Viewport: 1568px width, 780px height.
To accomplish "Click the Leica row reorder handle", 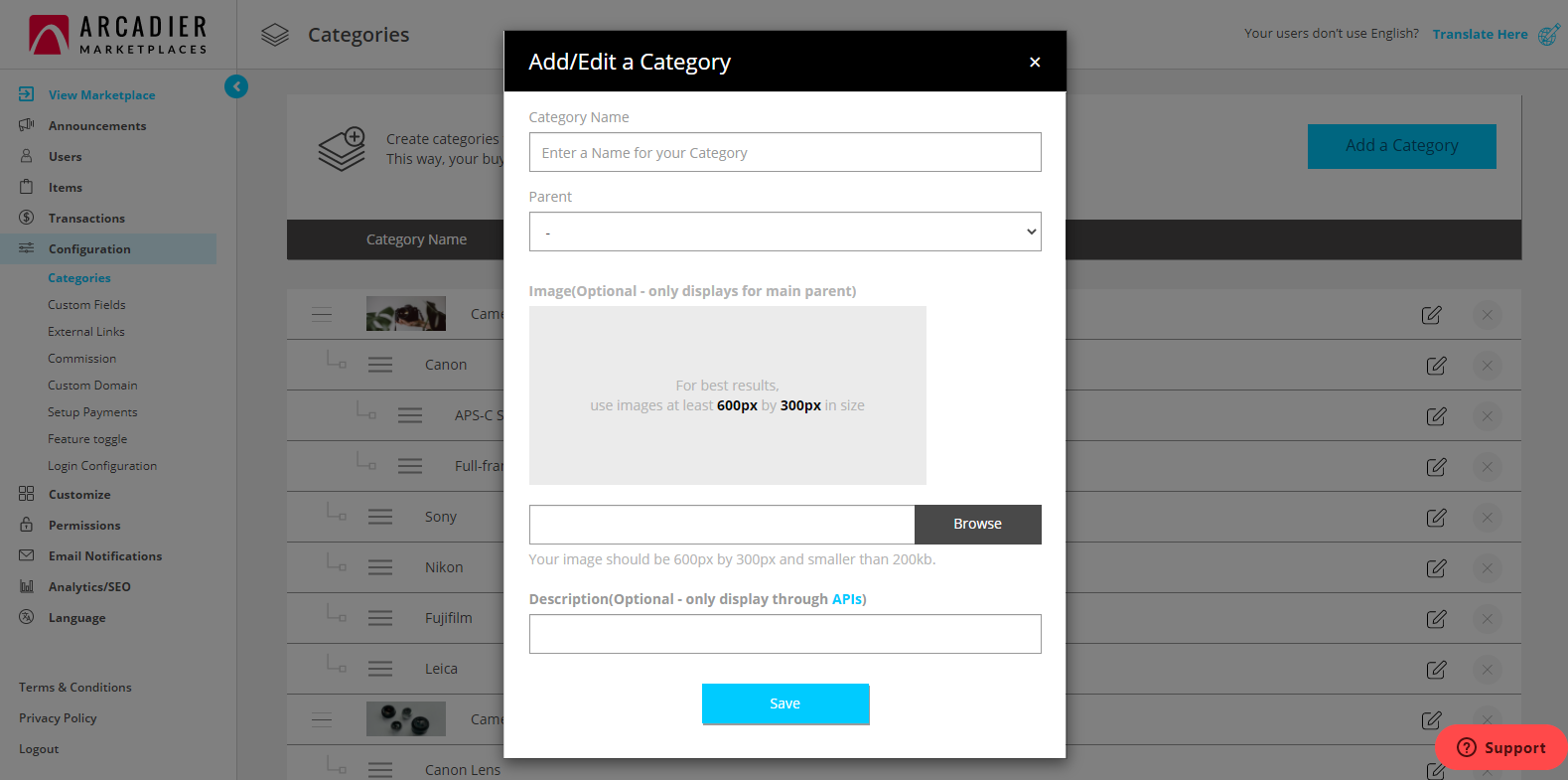I will [x=380, y=669].
